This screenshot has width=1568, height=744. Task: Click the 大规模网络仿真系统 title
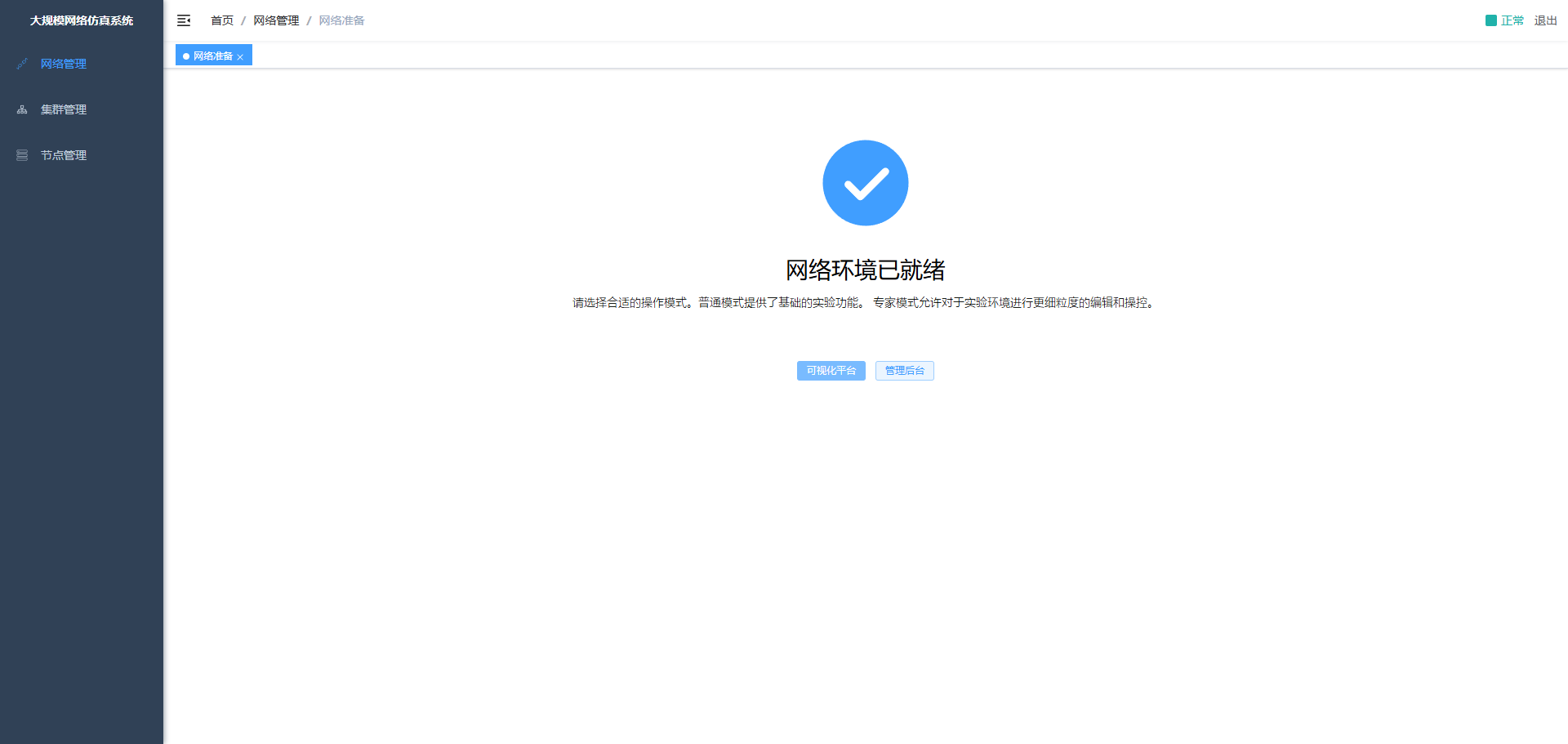[x=82, y=20]
